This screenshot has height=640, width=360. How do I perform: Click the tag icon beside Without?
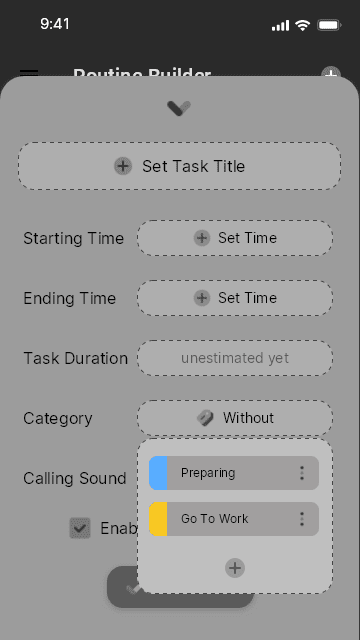(x=205, y=418)
